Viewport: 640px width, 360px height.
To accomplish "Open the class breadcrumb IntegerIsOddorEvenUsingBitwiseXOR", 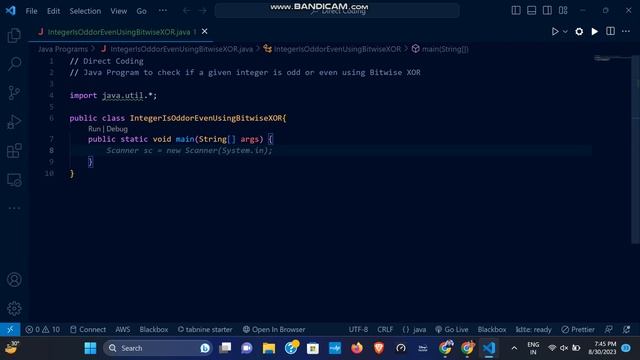I will (332, 49).
